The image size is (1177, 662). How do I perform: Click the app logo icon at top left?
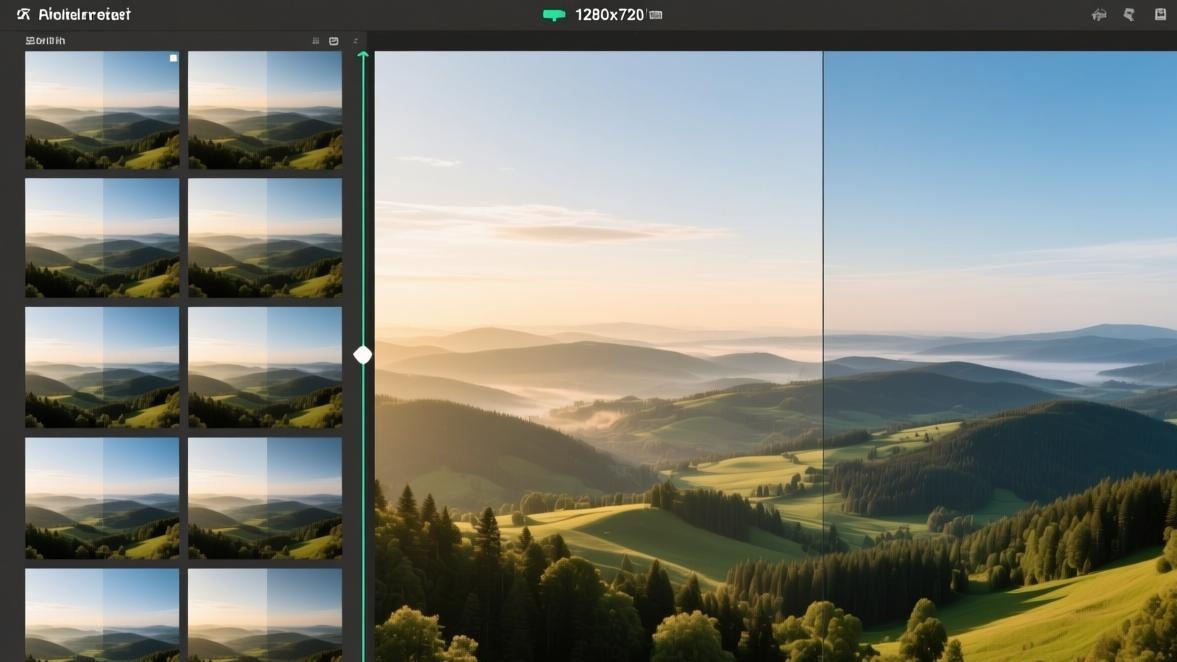23,14
